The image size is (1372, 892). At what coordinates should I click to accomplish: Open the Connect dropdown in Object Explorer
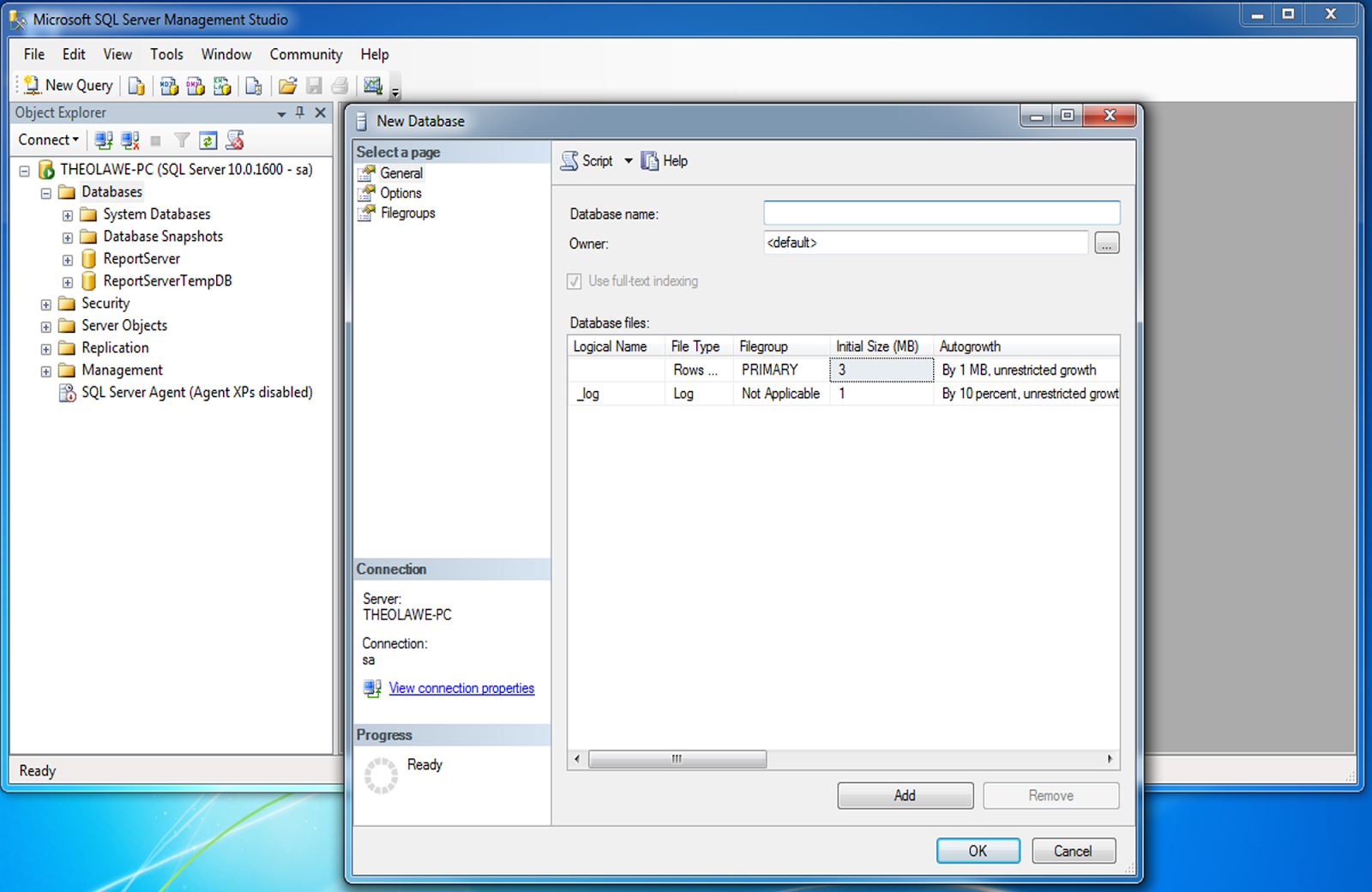[x=49, y=140]
